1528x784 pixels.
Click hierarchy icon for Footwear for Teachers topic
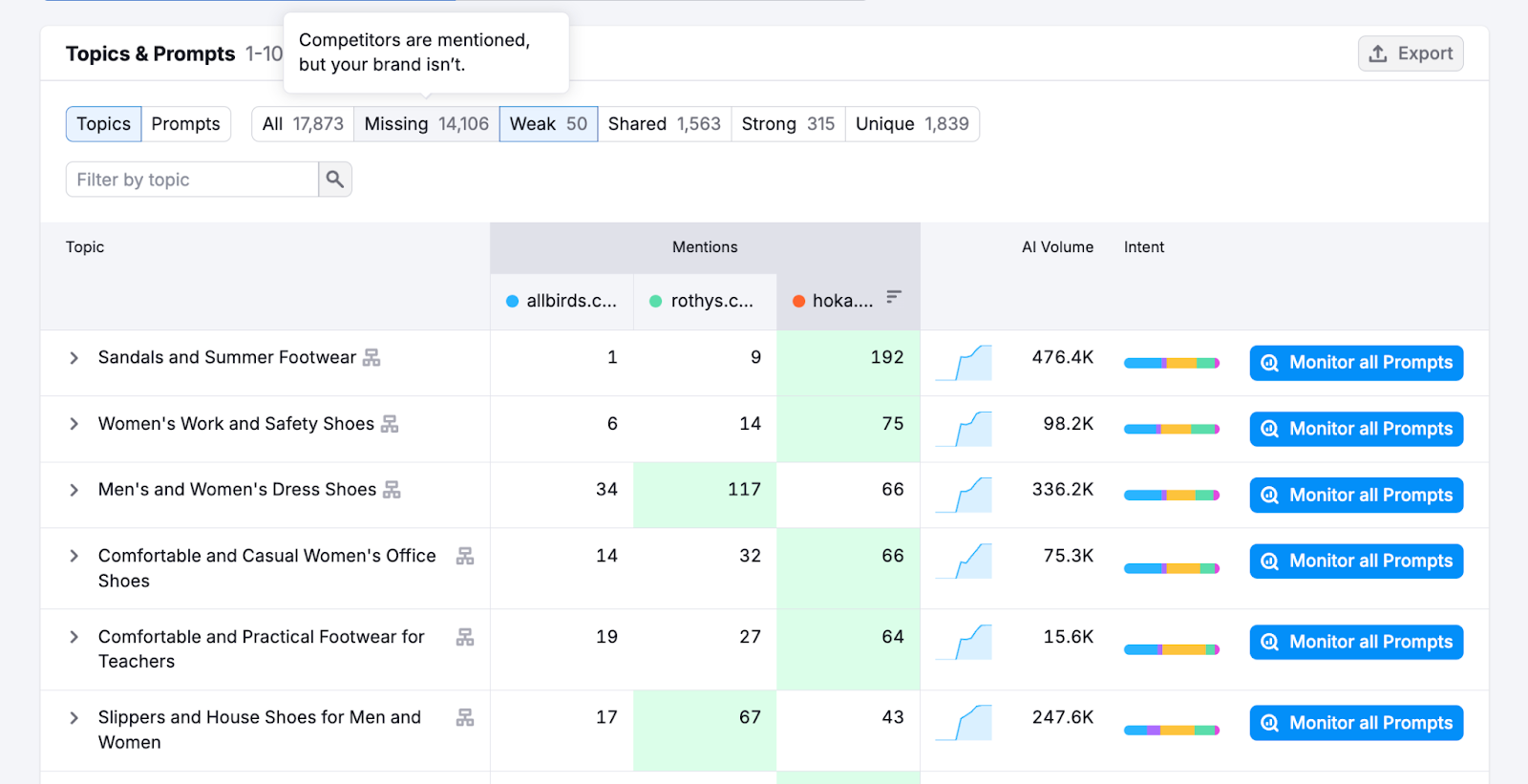tap(465, 637)
